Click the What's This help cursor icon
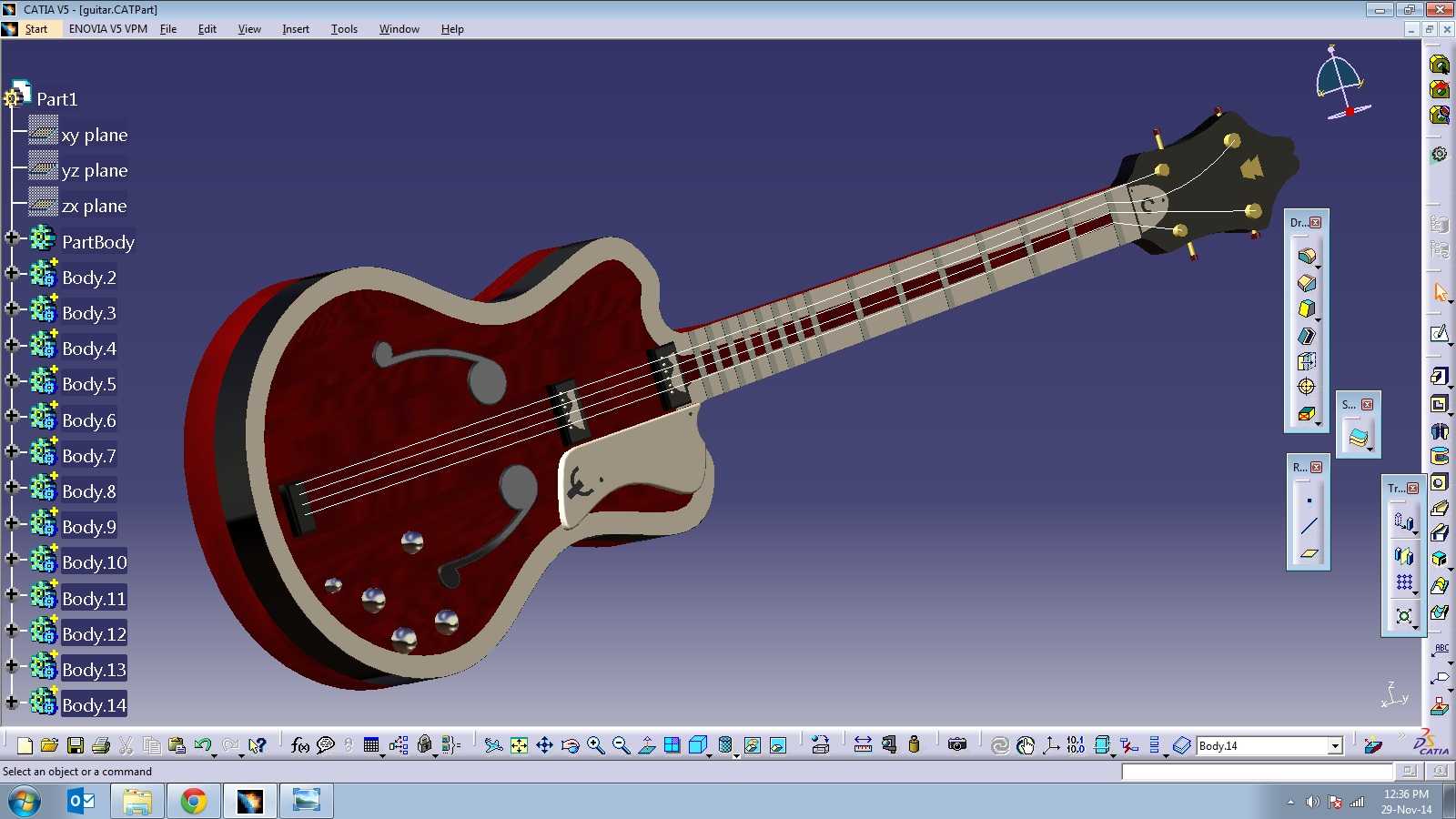 click(258, 745)
